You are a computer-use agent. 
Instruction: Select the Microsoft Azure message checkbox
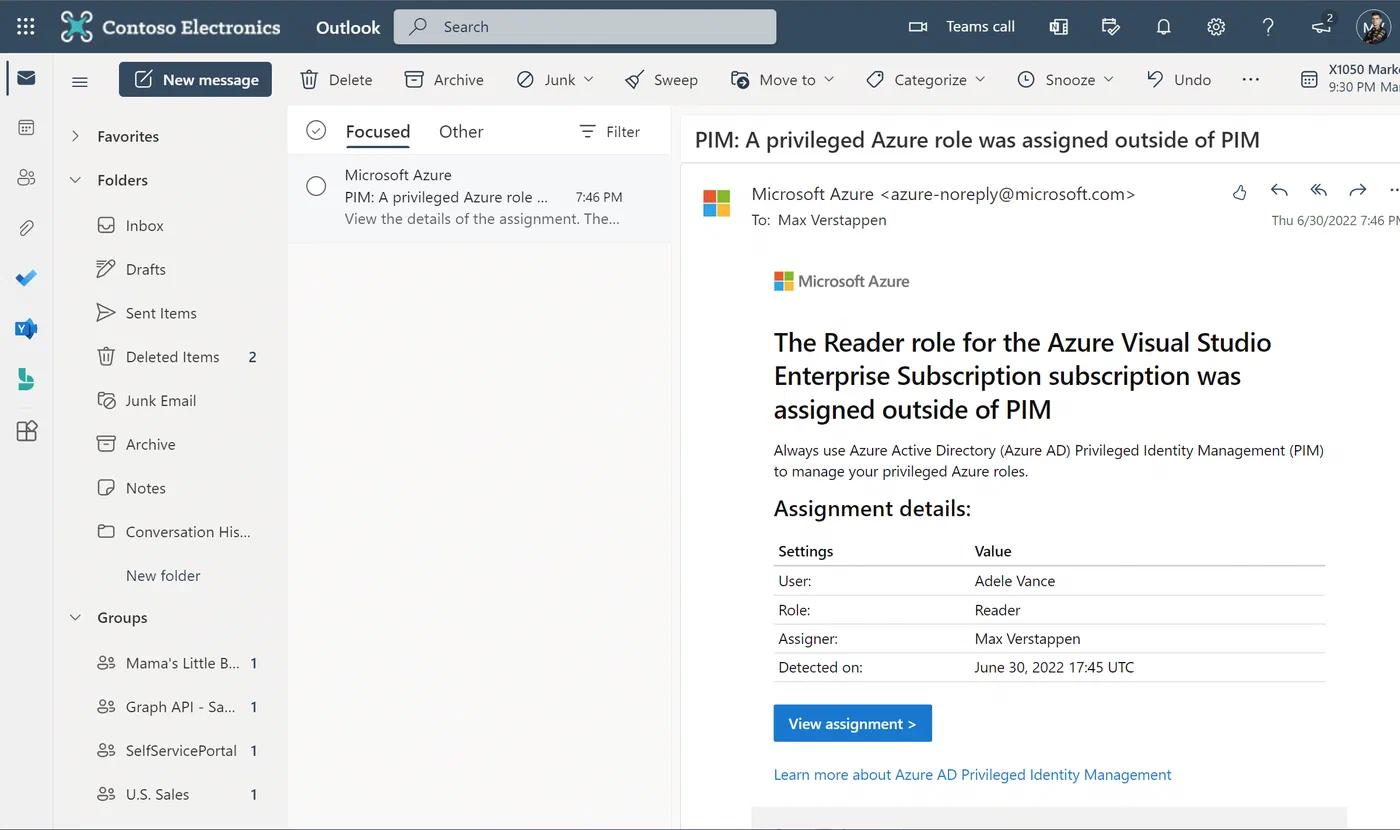(316, 186)
